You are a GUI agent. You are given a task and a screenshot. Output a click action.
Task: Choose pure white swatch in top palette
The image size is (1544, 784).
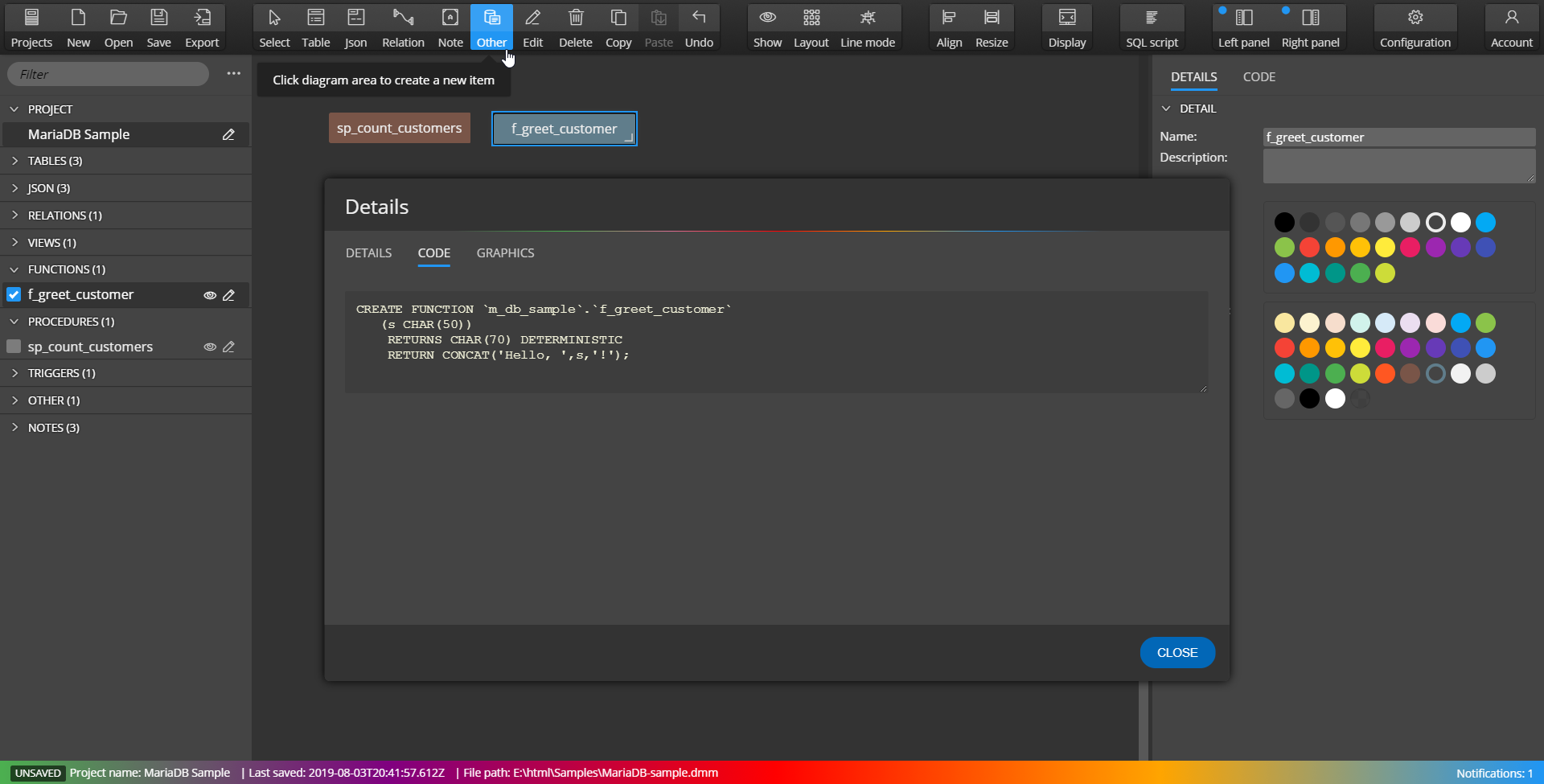coord(1460,222)
